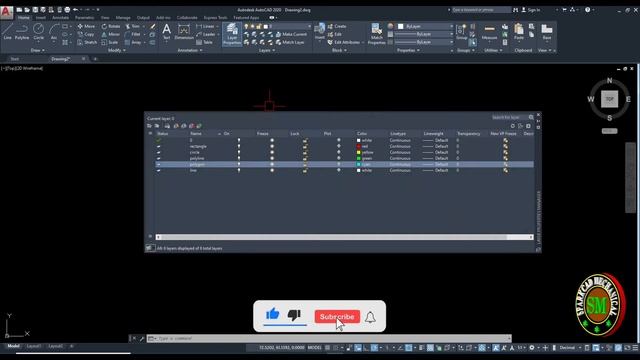This screenshot has width=640, height=360.
Task: Expand the Layers panel dropdown
Action: point(267,50)
